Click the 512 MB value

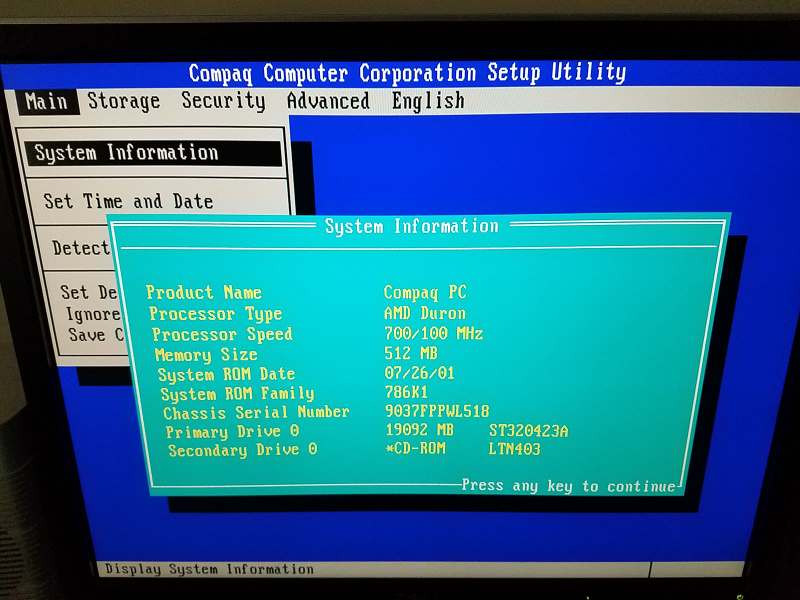(411, 353)
